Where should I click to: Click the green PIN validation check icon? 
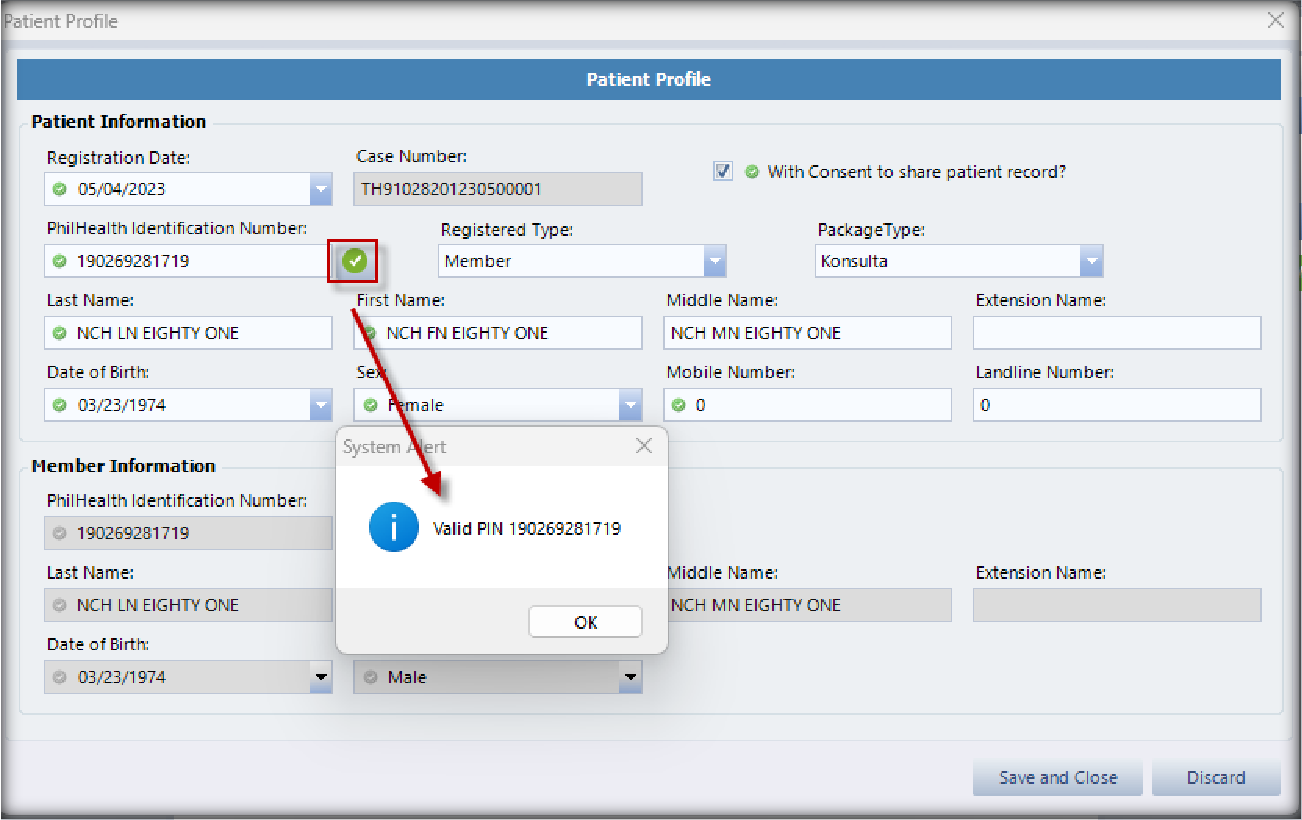pyautogui.click(x=354, y=262)
